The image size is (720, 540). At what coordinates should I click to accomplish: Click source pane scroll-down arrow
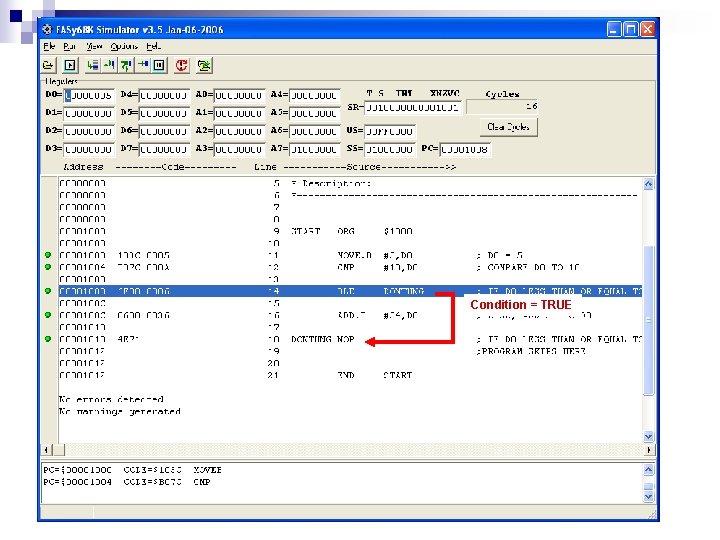click(648, 436)
